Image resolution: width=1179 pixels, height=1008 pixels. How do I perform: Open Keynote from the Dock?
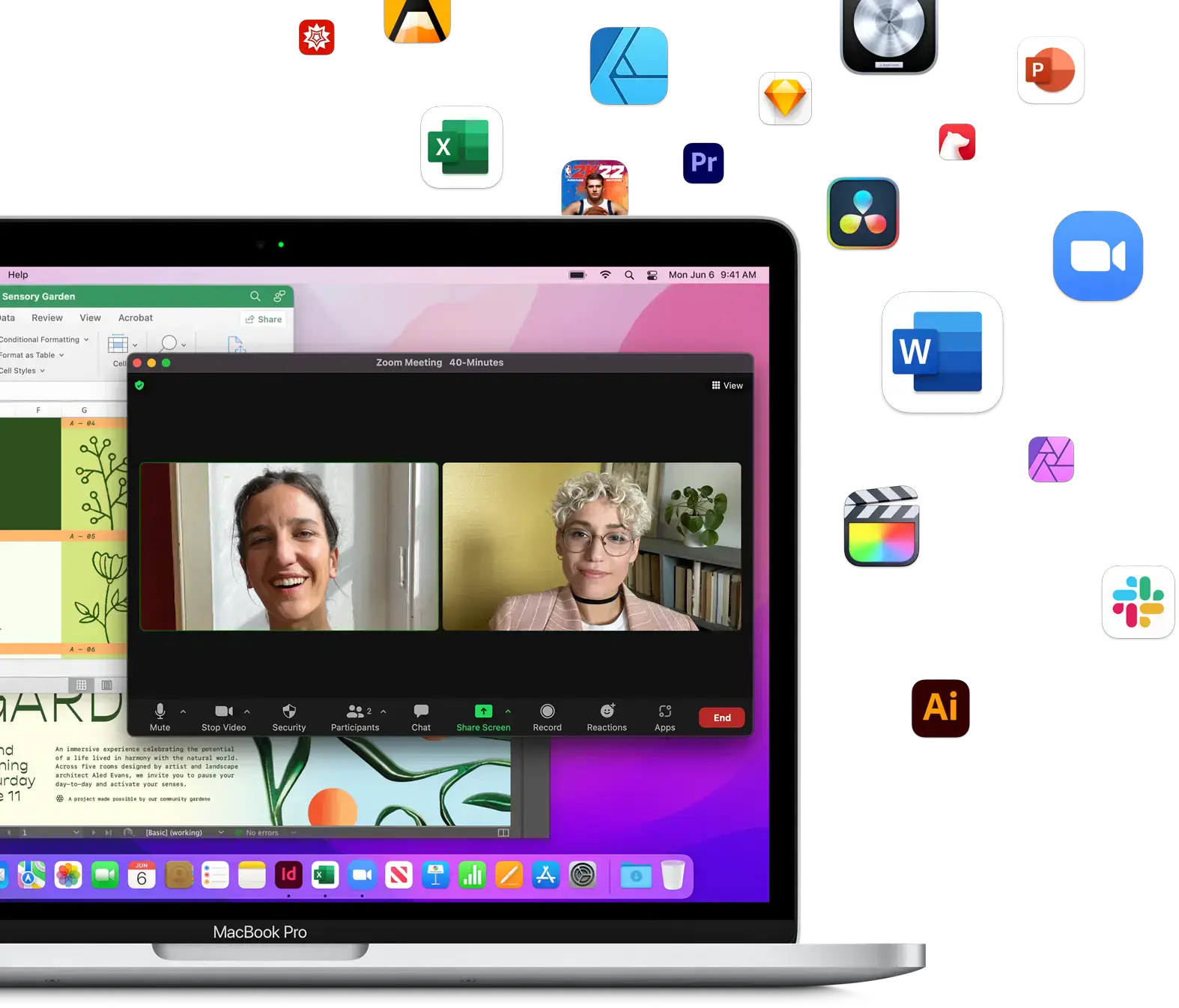436,875
